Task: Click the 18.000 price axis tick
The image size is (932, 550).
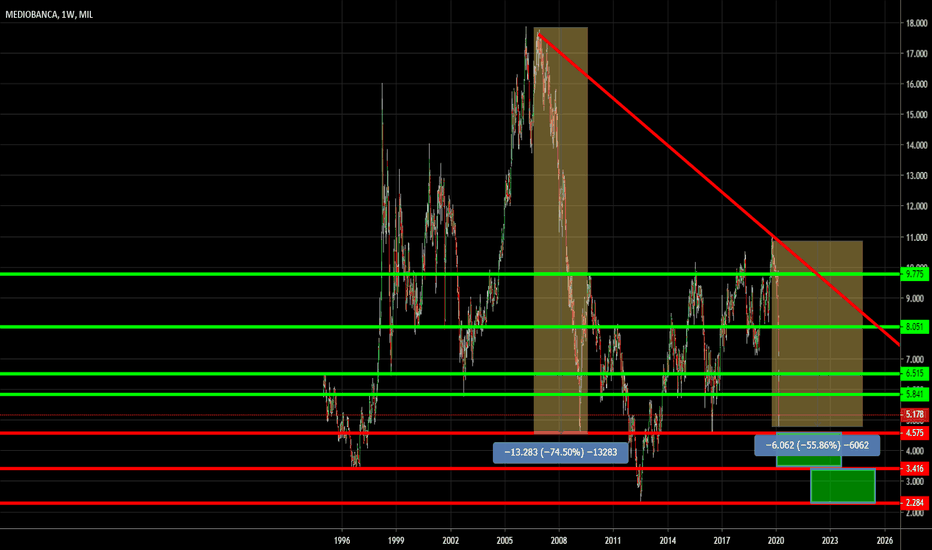Action: tap(916, 23)
